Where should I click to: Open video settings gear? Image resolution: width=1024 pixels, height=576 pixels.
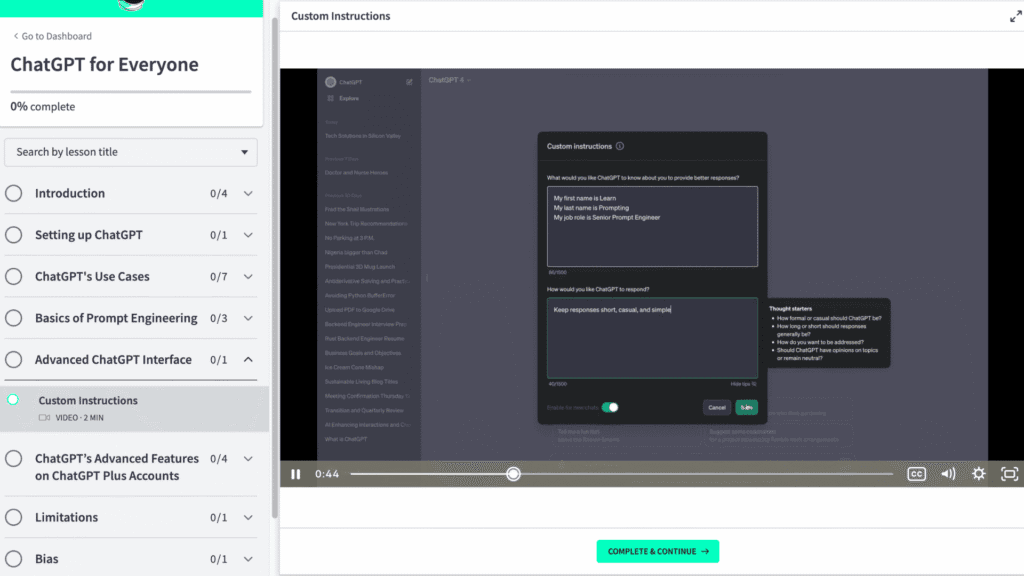point(978,474)
